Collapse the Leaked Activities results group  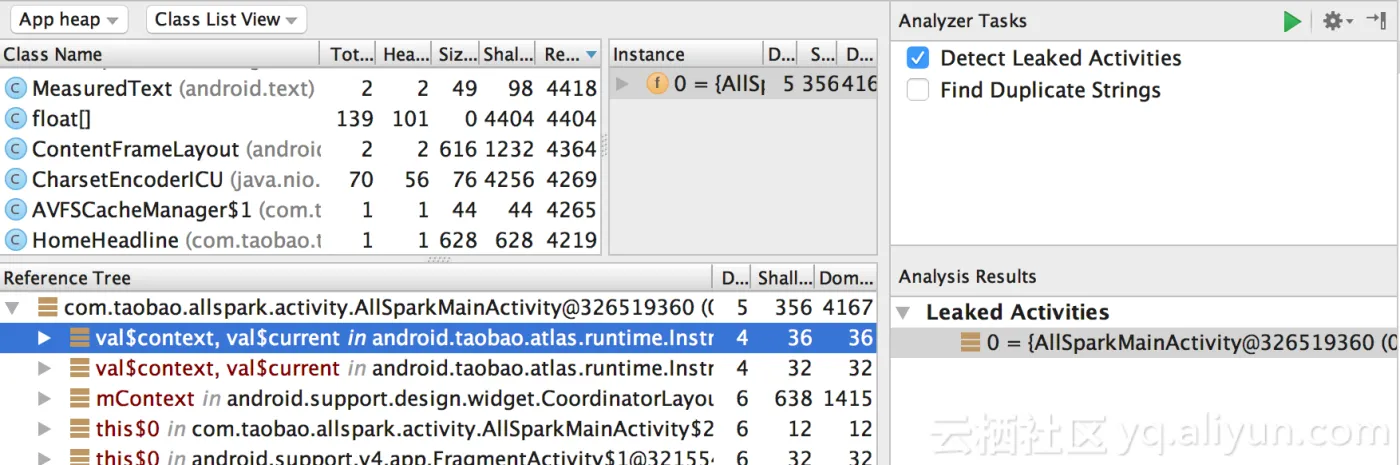click(x=903, y=313)
